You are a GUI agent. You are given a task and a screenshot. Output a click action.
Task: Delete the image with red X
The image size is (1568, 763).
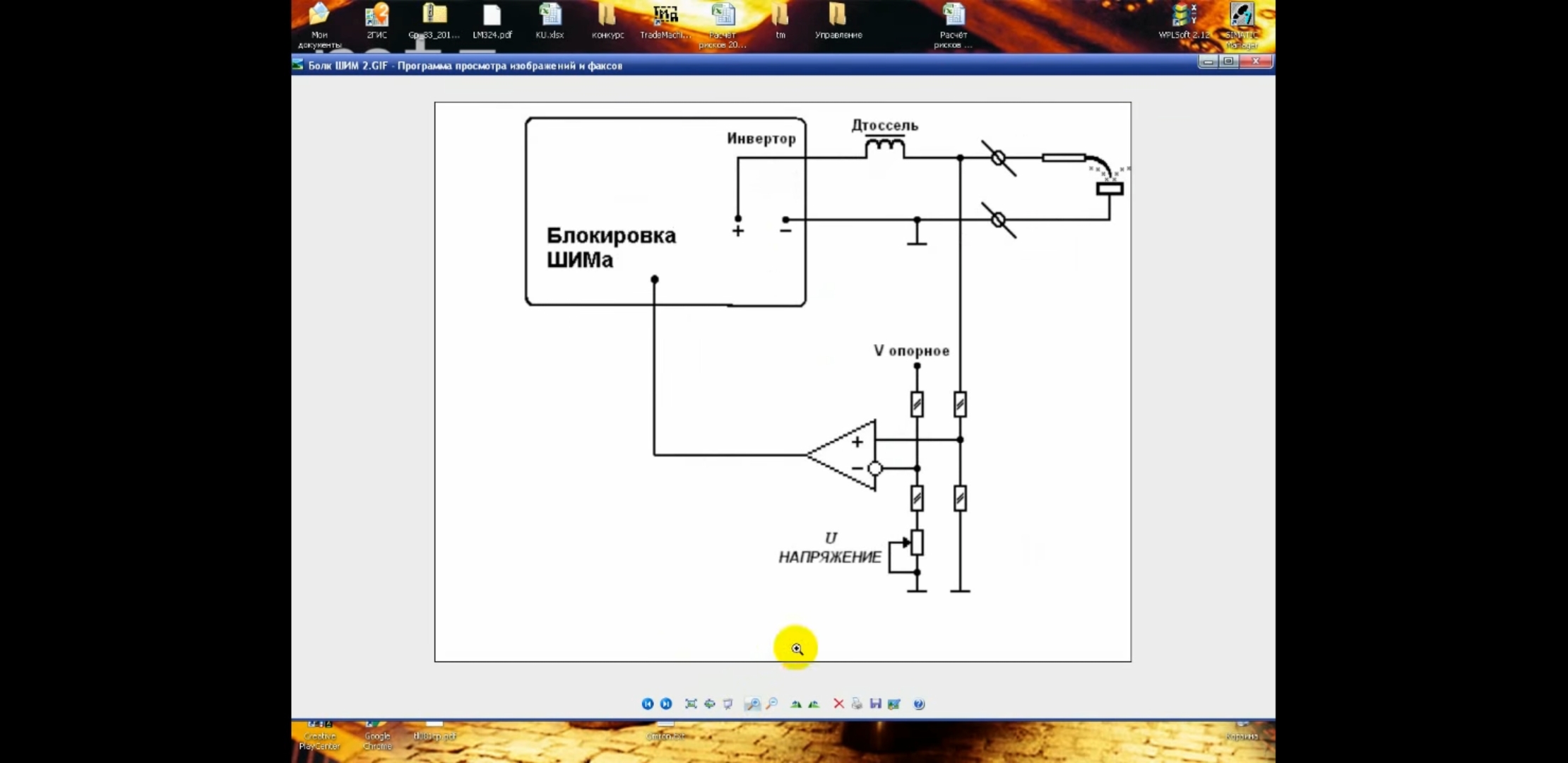[x=838, y=704]
